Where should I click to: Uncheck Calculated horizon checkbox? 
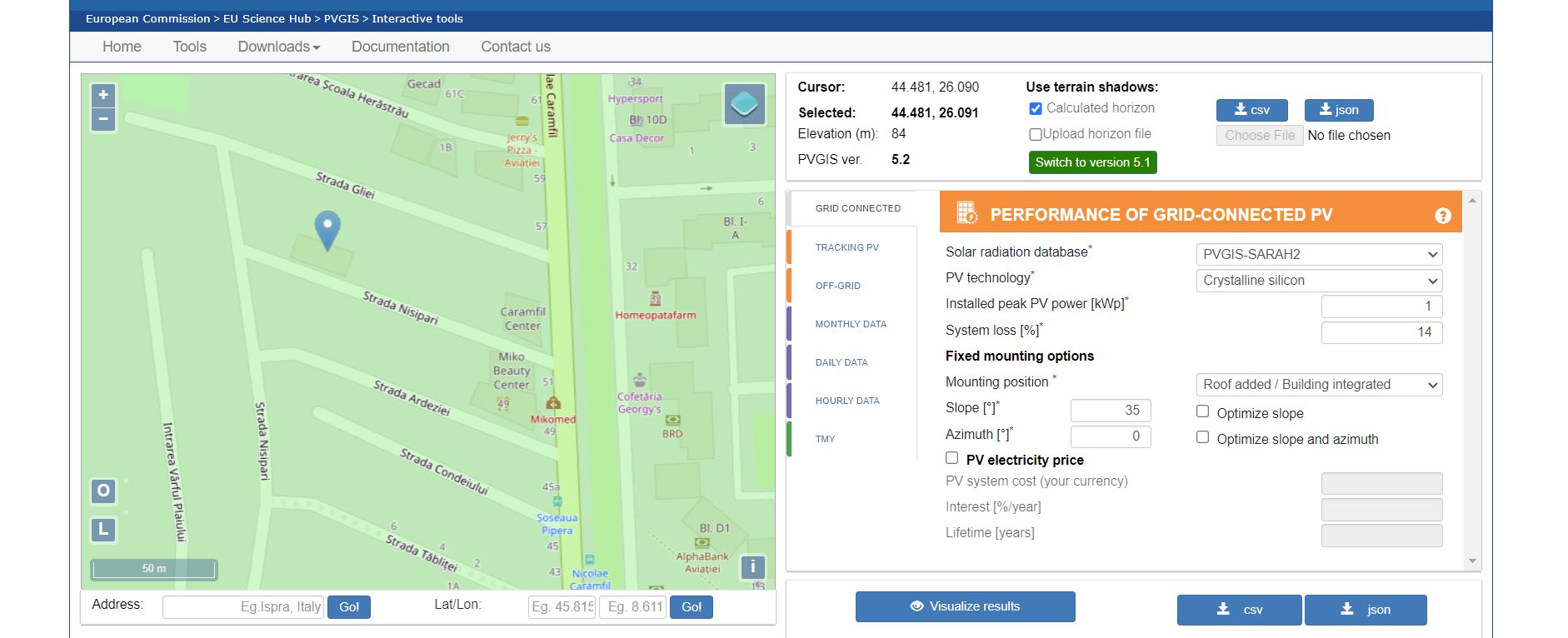pyautogui.click(x=1036, y=108)
